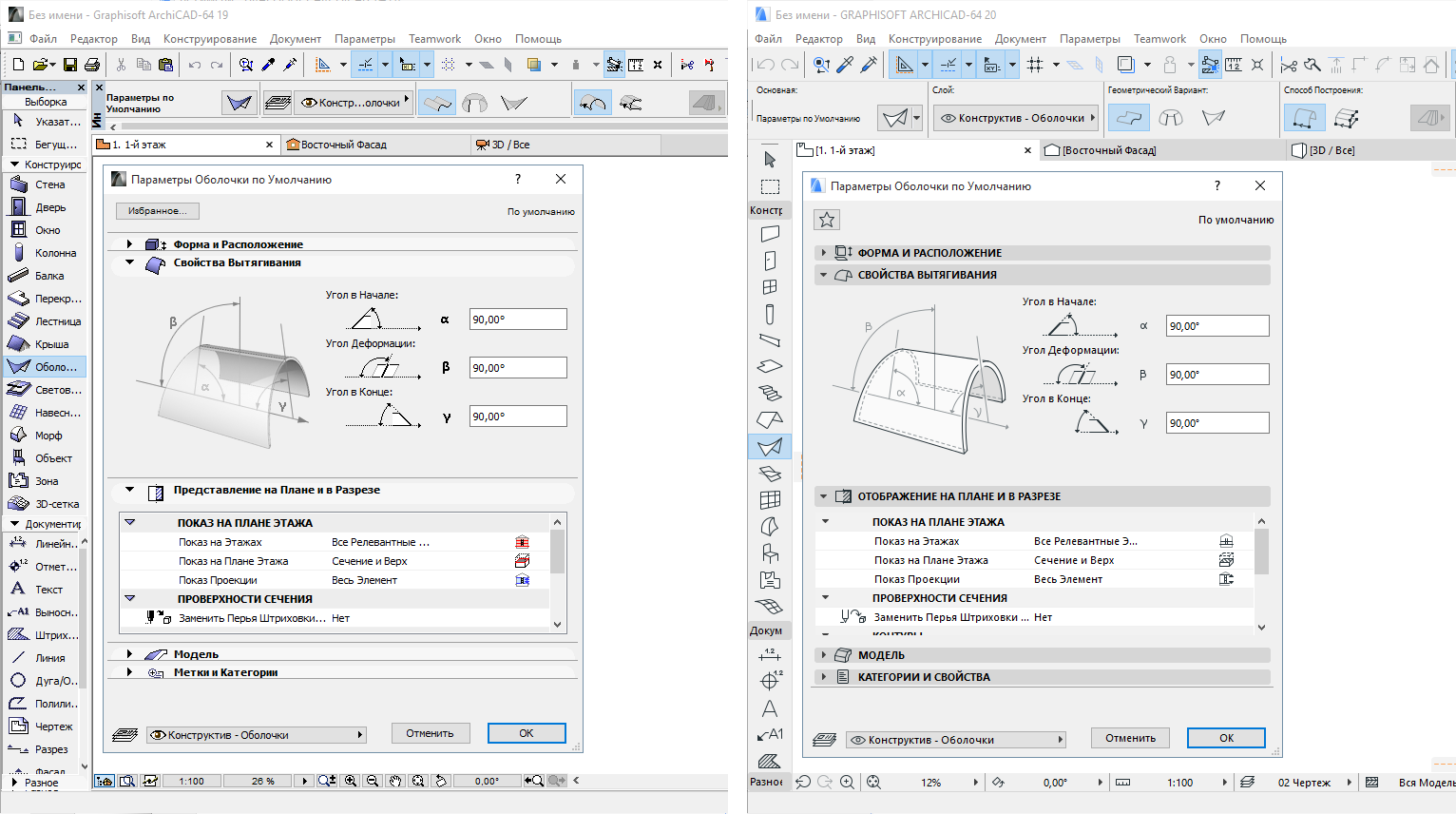Click the Arrow selection tool in ArchiCAD 20 toolbox
Image resolution: width=1456 pixels, height=814 pixels.
point(770,160)
